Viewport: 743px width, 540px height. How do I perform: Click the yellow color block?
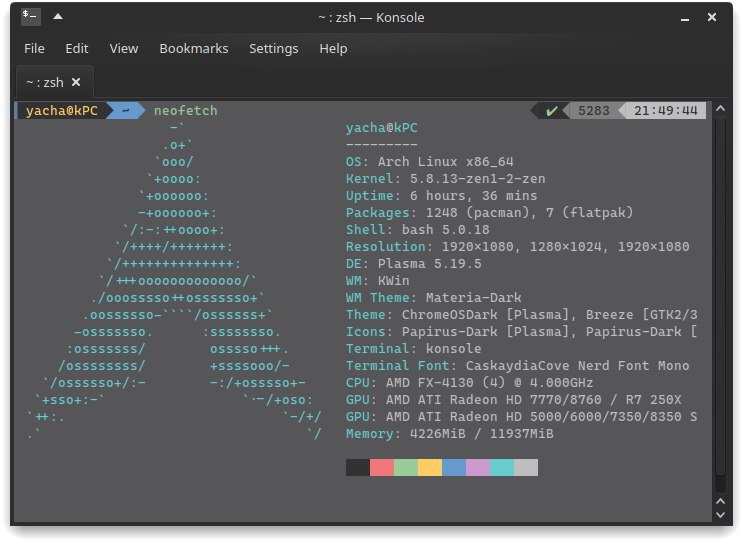430,467
